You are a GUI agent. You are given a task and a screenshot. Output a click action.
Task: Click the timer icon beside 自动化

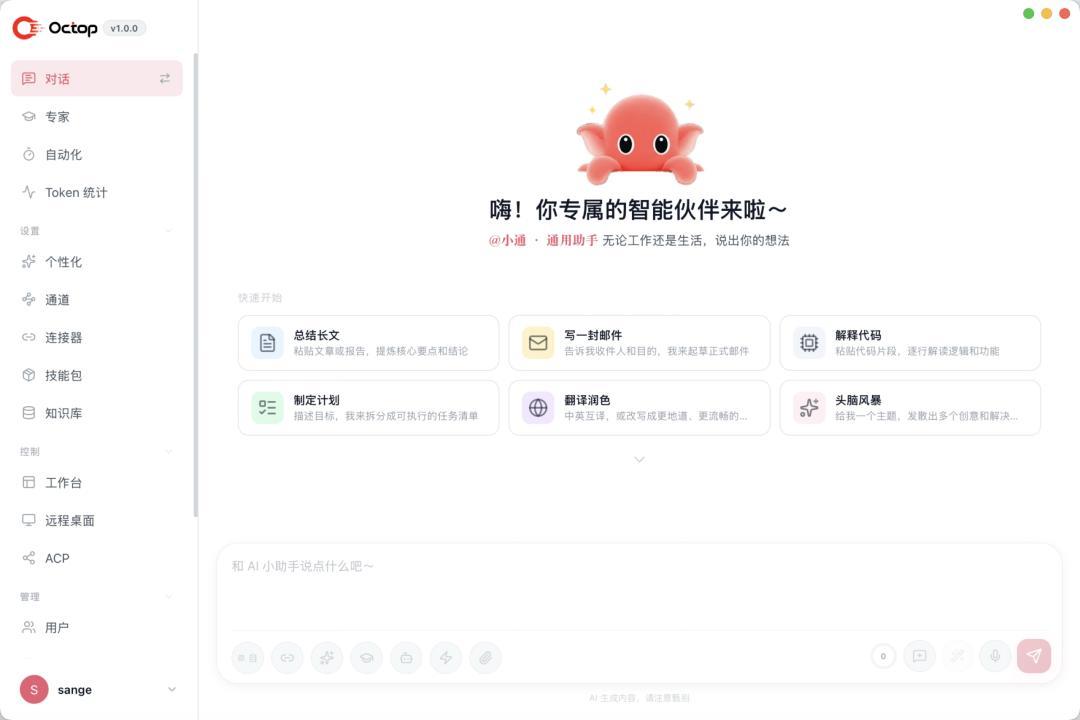click(x=28, y=154)
